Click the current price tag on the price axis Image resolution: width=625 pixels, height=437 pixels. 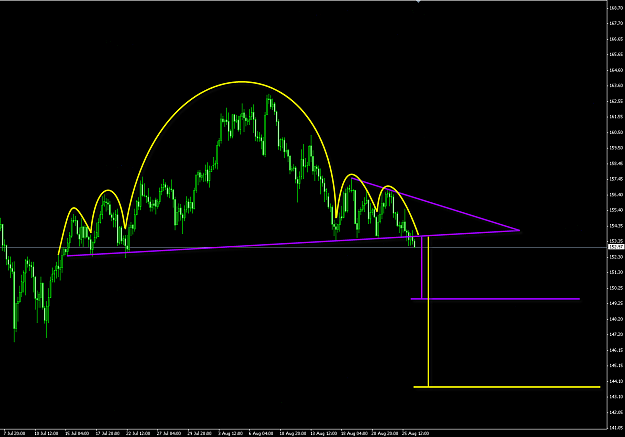(x=616, y=247)
